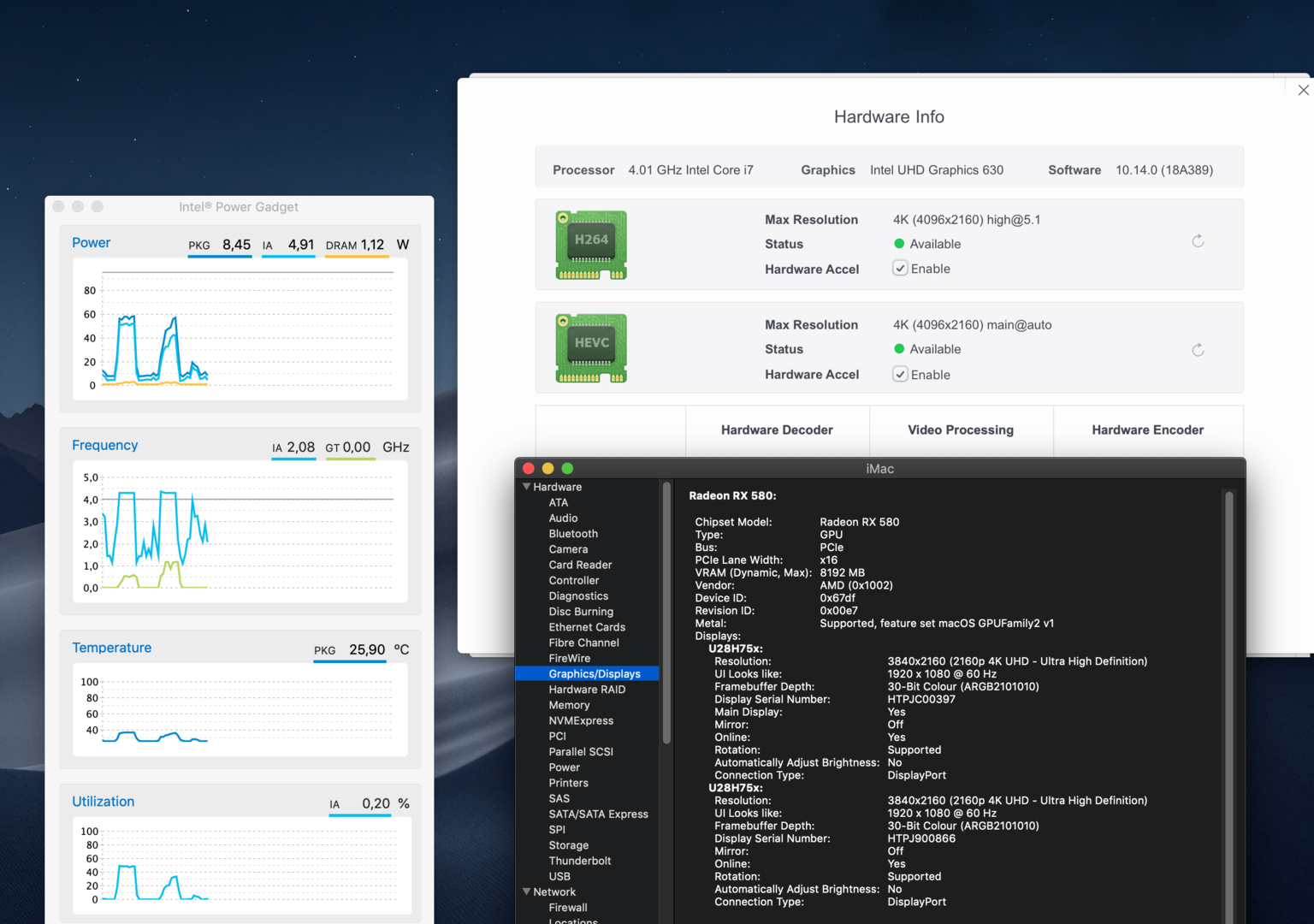Open the USB entry in sidebar
1314x924 pixels.
tap(559, 876)
